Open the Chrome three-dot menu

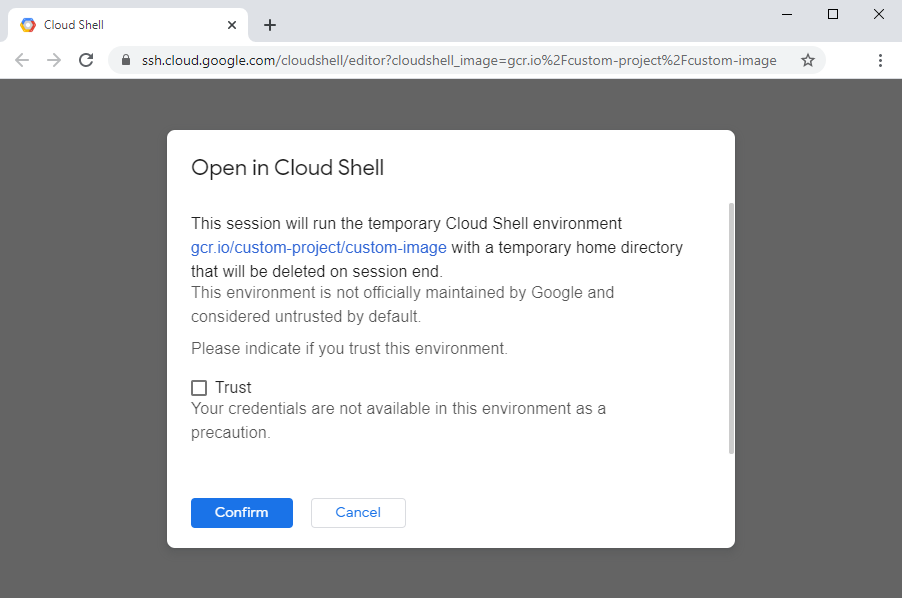pyautogui.click(x=880, y=60)
